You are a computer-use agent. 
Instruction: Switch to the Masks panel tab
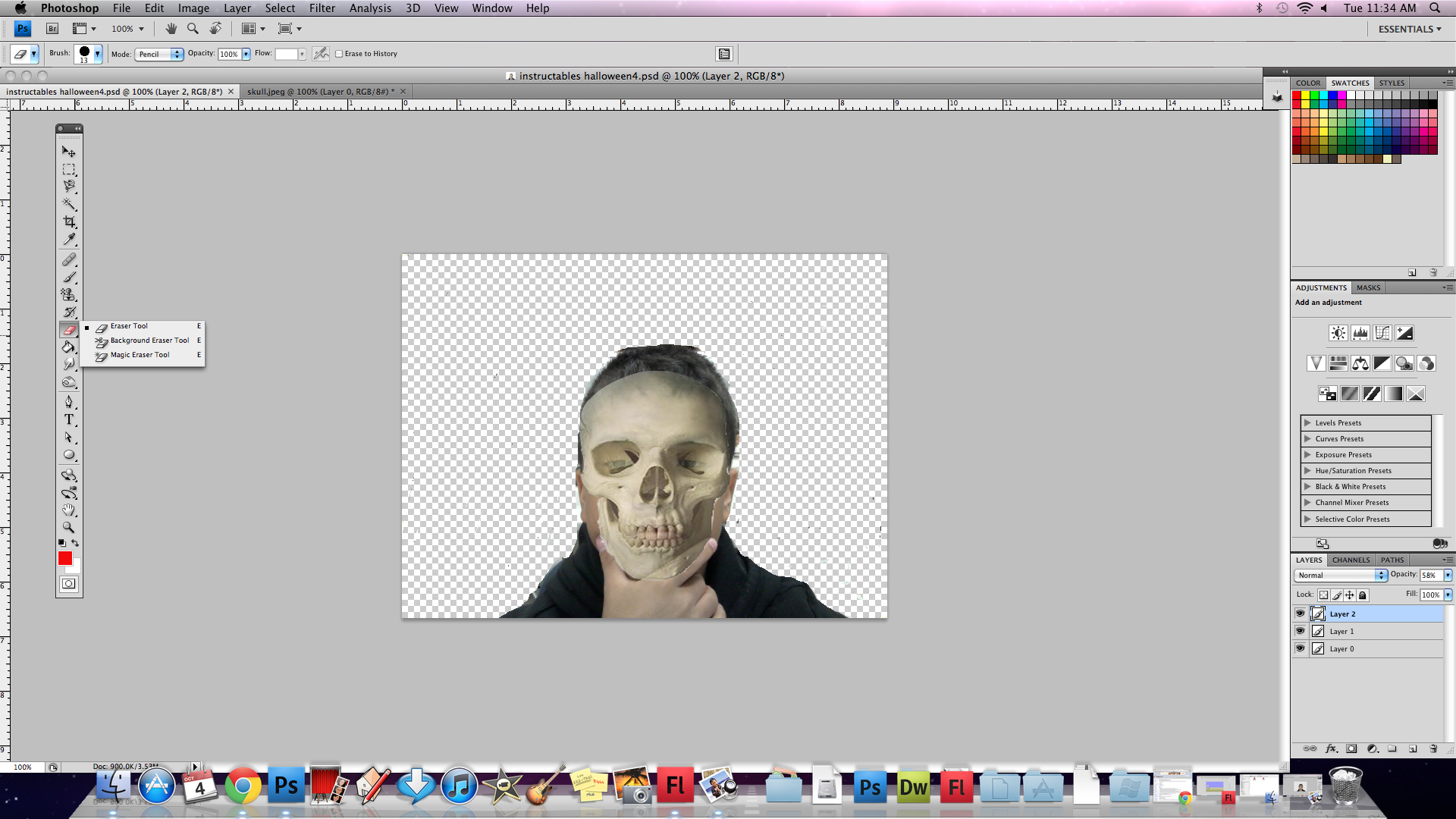1367,288
